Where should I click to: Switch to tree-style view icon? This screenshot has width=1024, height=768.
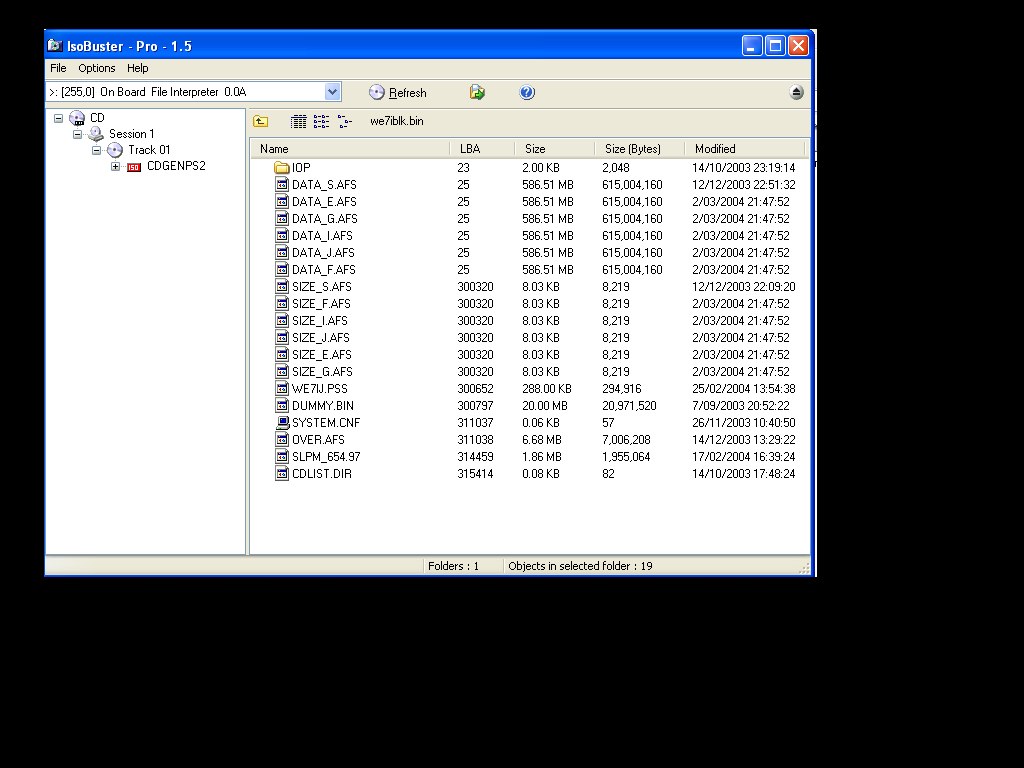tap(344, 122)
